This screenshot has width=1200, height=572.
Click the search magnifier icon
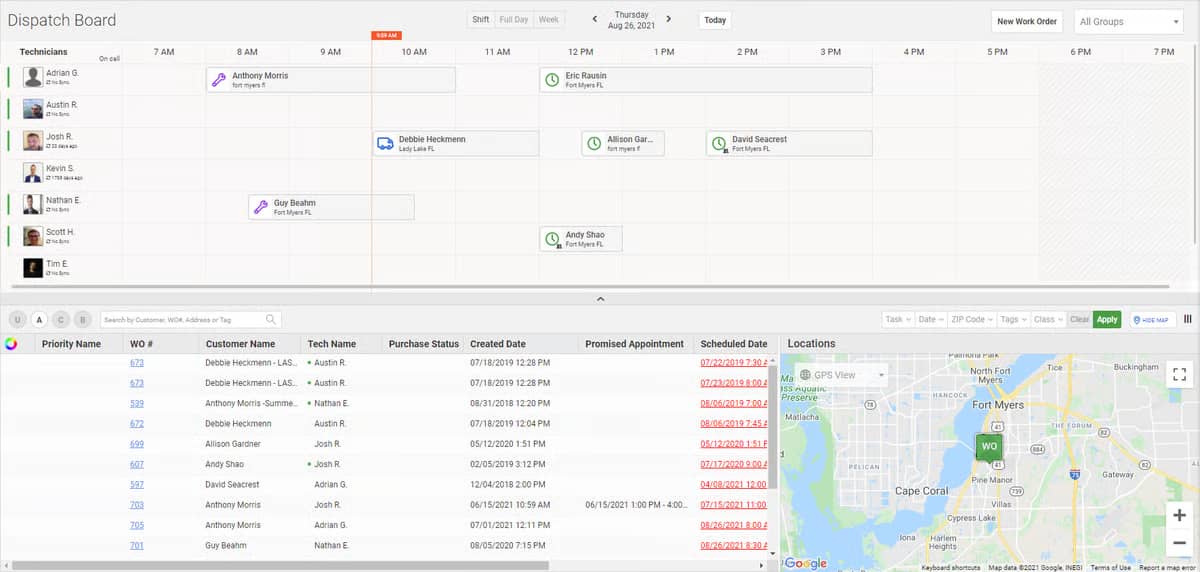[x=271, y=319]
